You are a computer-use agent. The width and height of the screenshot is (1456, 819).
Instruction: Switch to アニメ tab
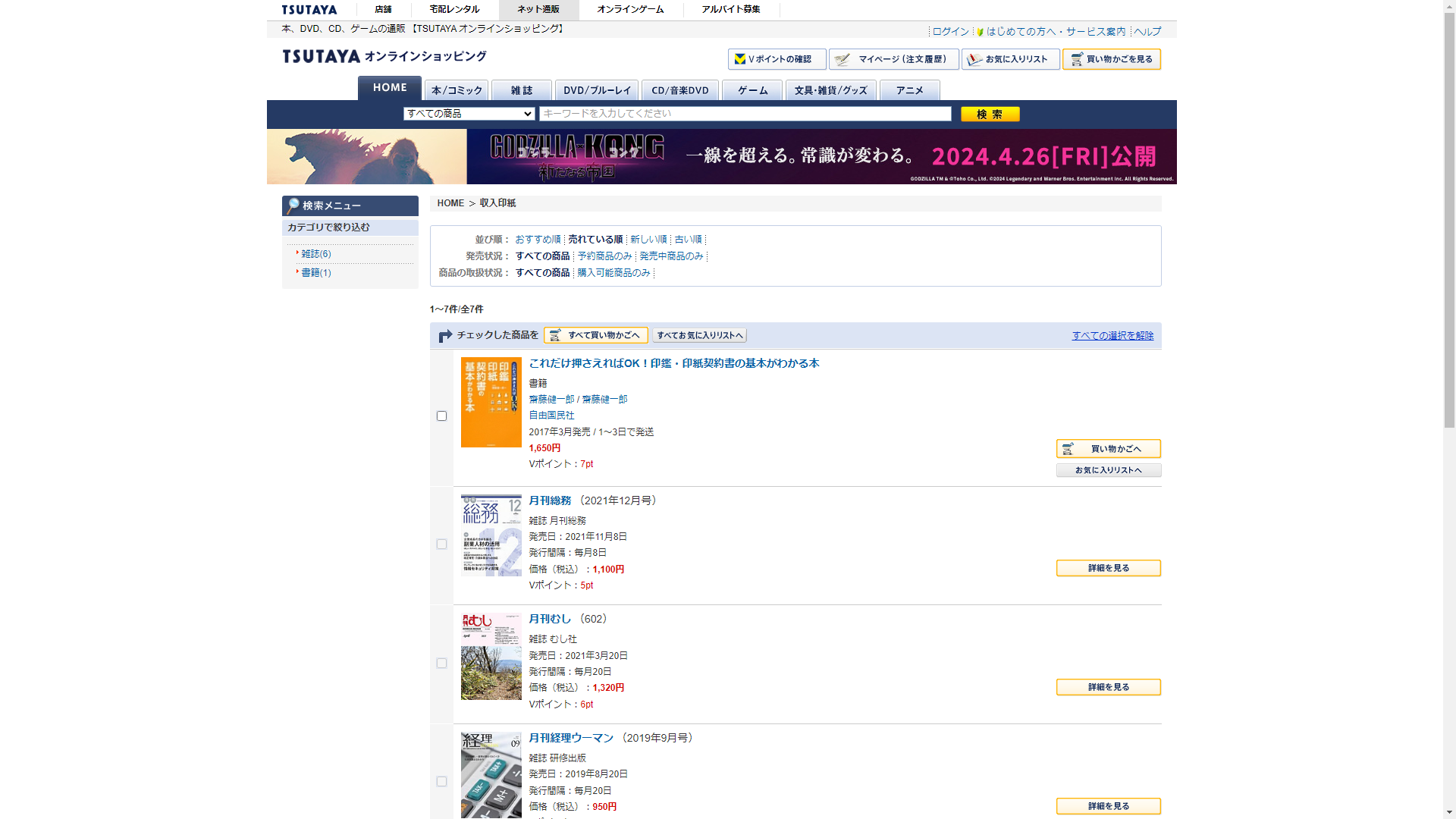coord(910,90)
